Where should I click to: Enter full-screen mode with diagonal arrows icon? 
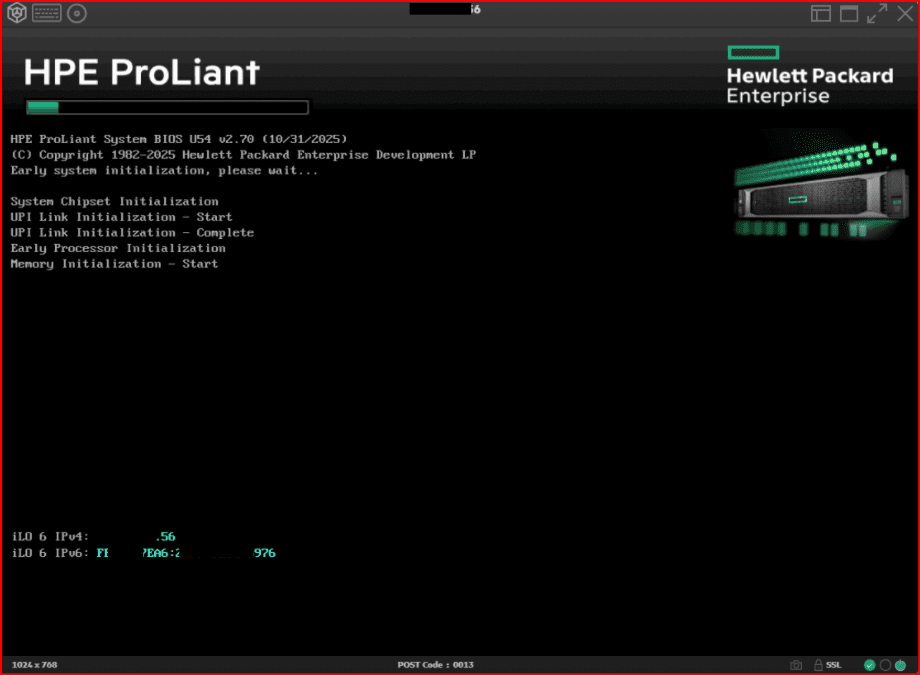(877, 13)
